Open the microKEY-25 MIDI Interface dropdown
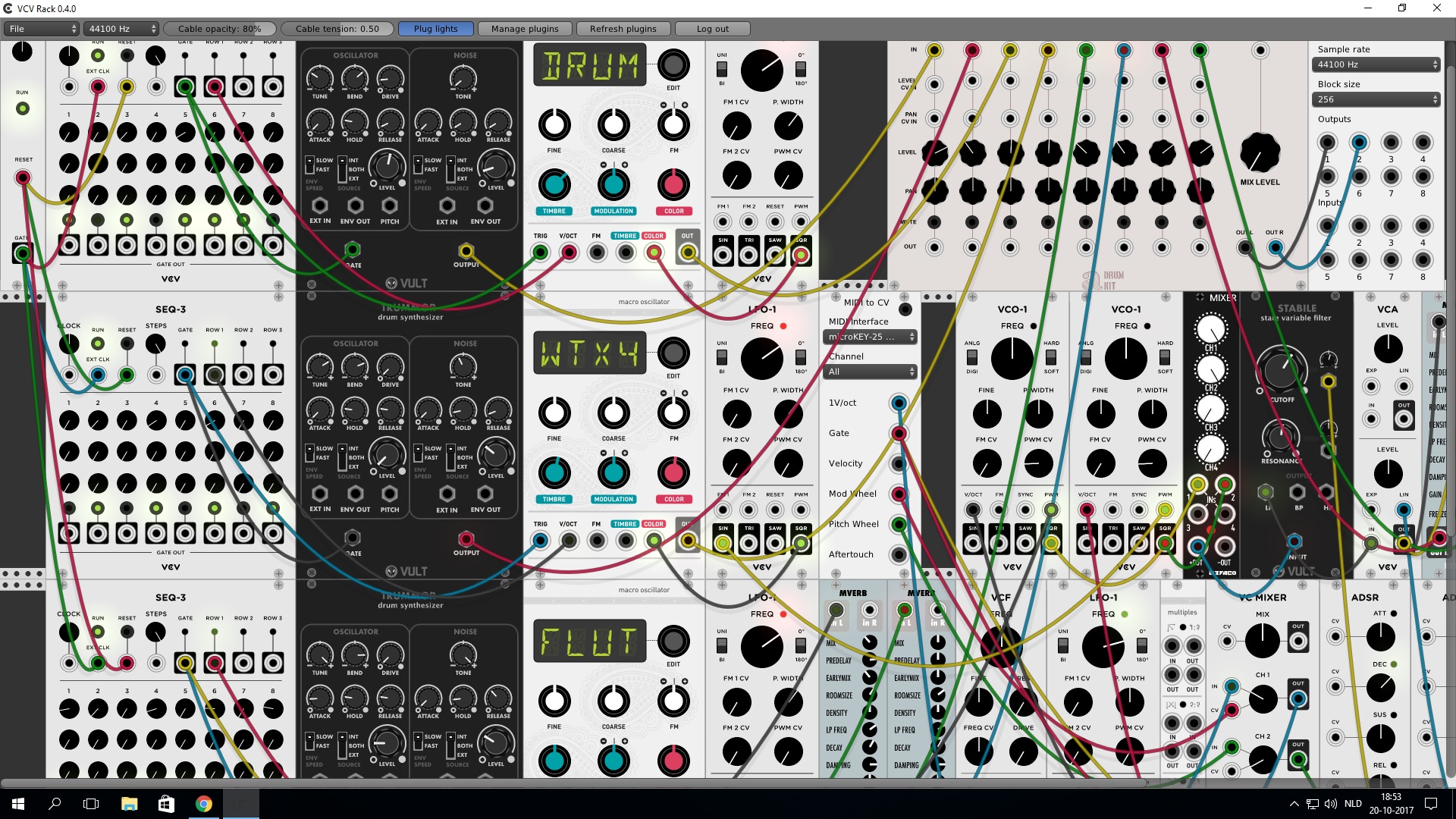 870,337
